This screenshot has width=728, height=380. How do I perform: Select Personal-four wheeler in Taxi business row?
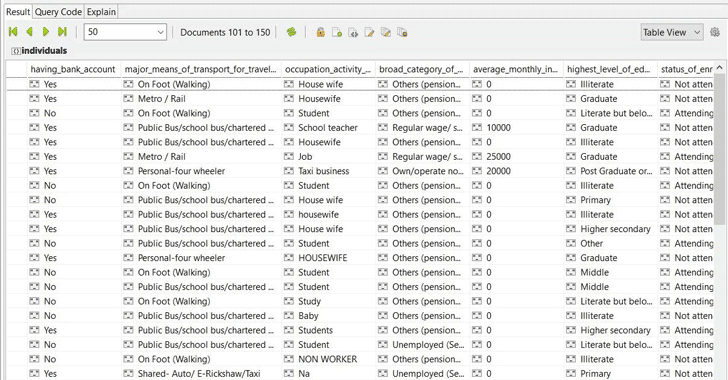click(x=201, y=171)
